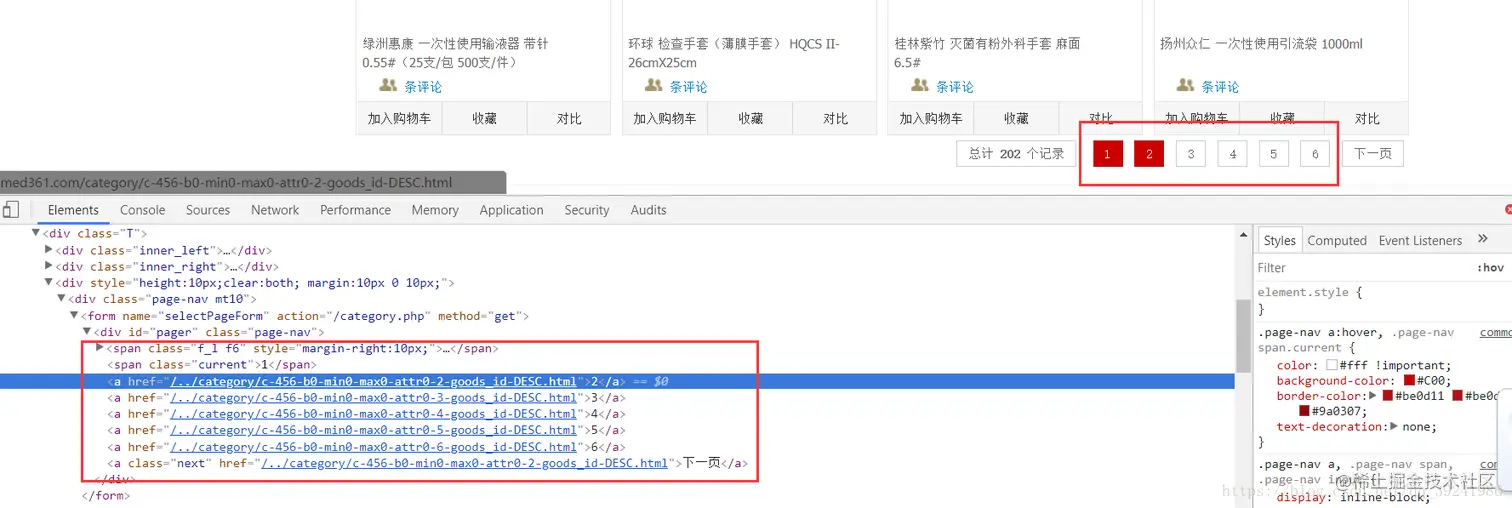Expand the border-color shorthand triangle
Screen dimensions: 1512x508
click(1374, 396)
